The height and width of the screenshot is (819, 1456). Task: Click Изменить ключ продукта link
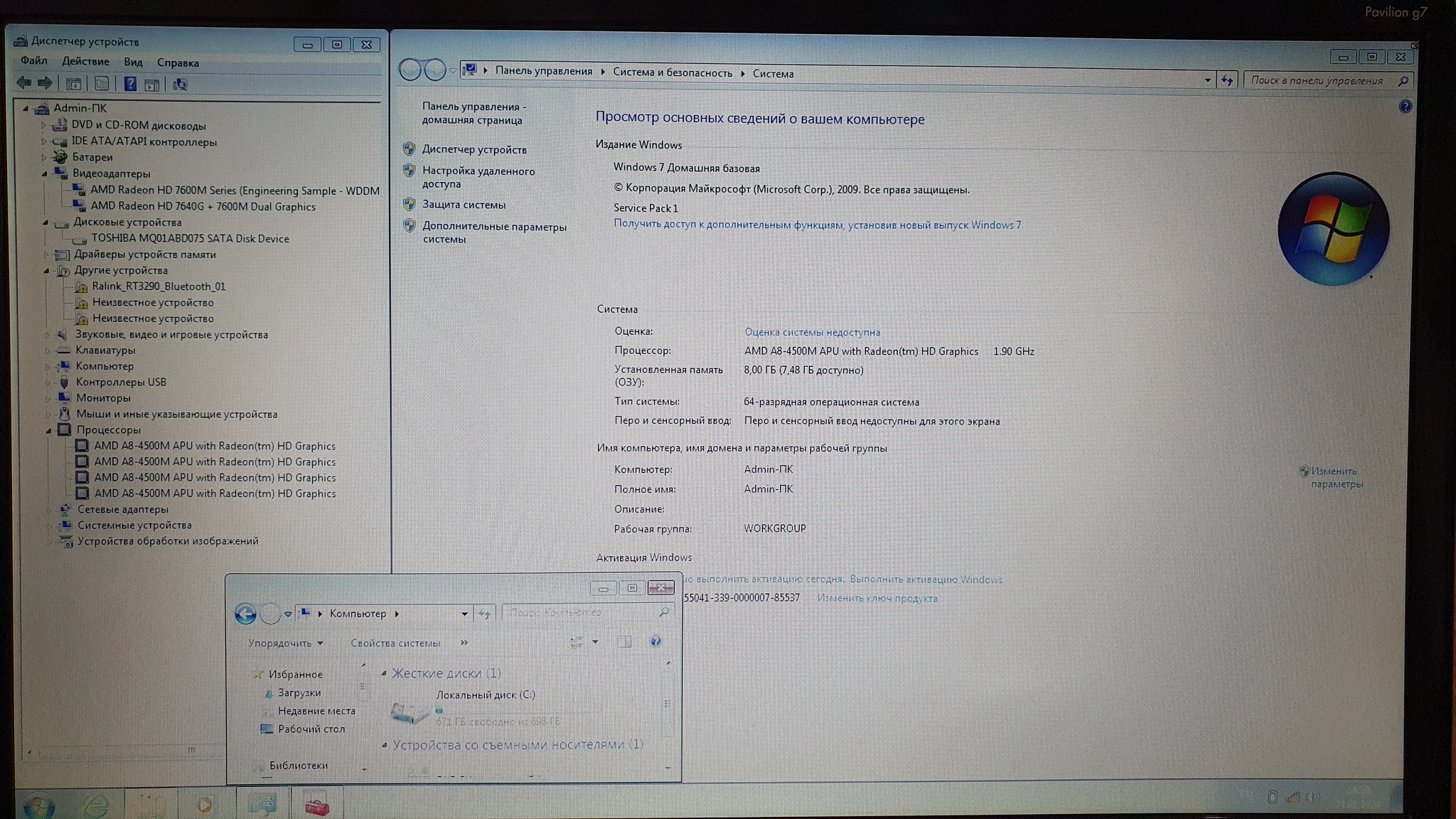(x=877, y=599)
